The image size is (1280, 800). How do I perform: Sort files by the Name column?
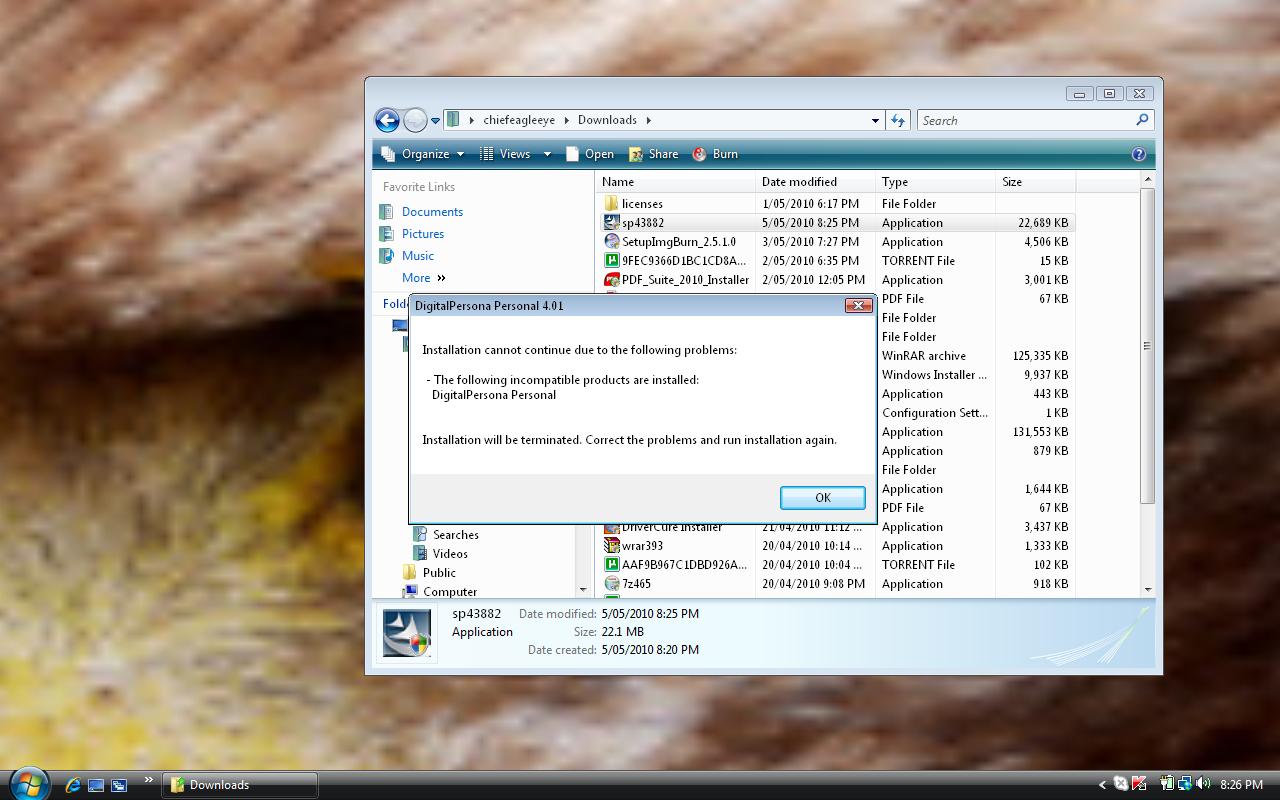[676, 182]
